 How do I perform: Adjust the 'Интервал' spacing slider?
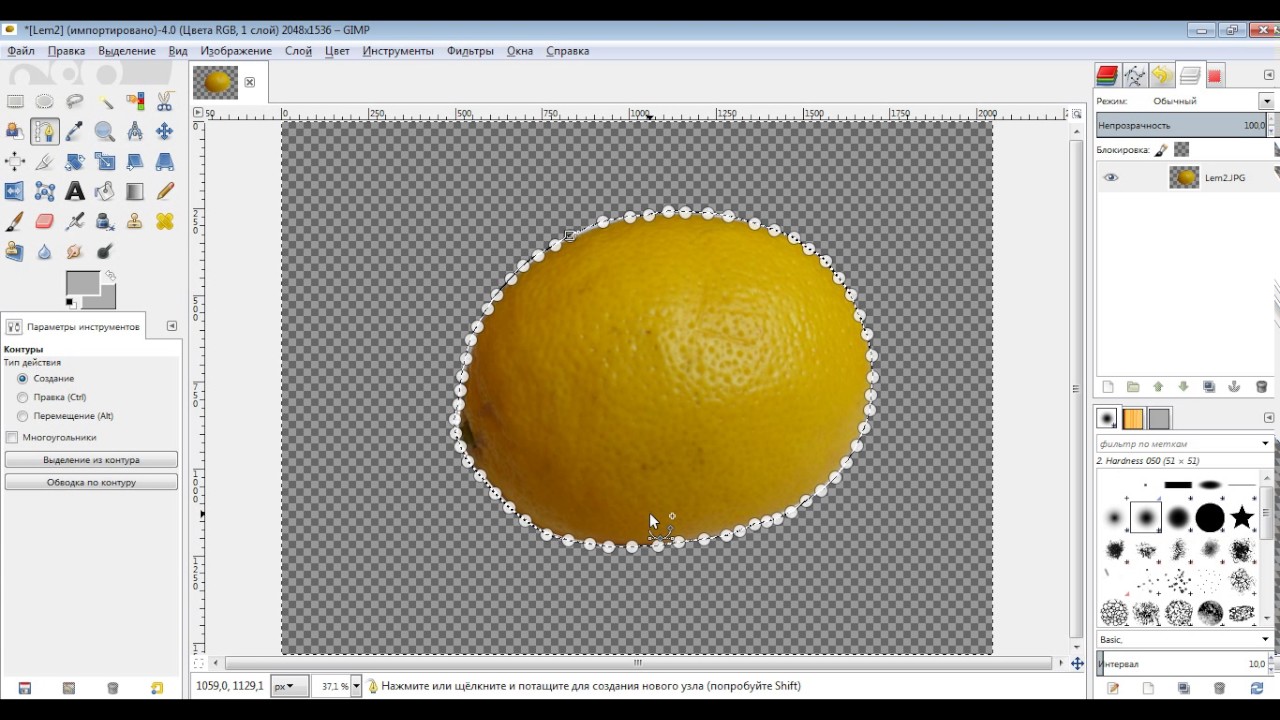tap(1182, 663)
